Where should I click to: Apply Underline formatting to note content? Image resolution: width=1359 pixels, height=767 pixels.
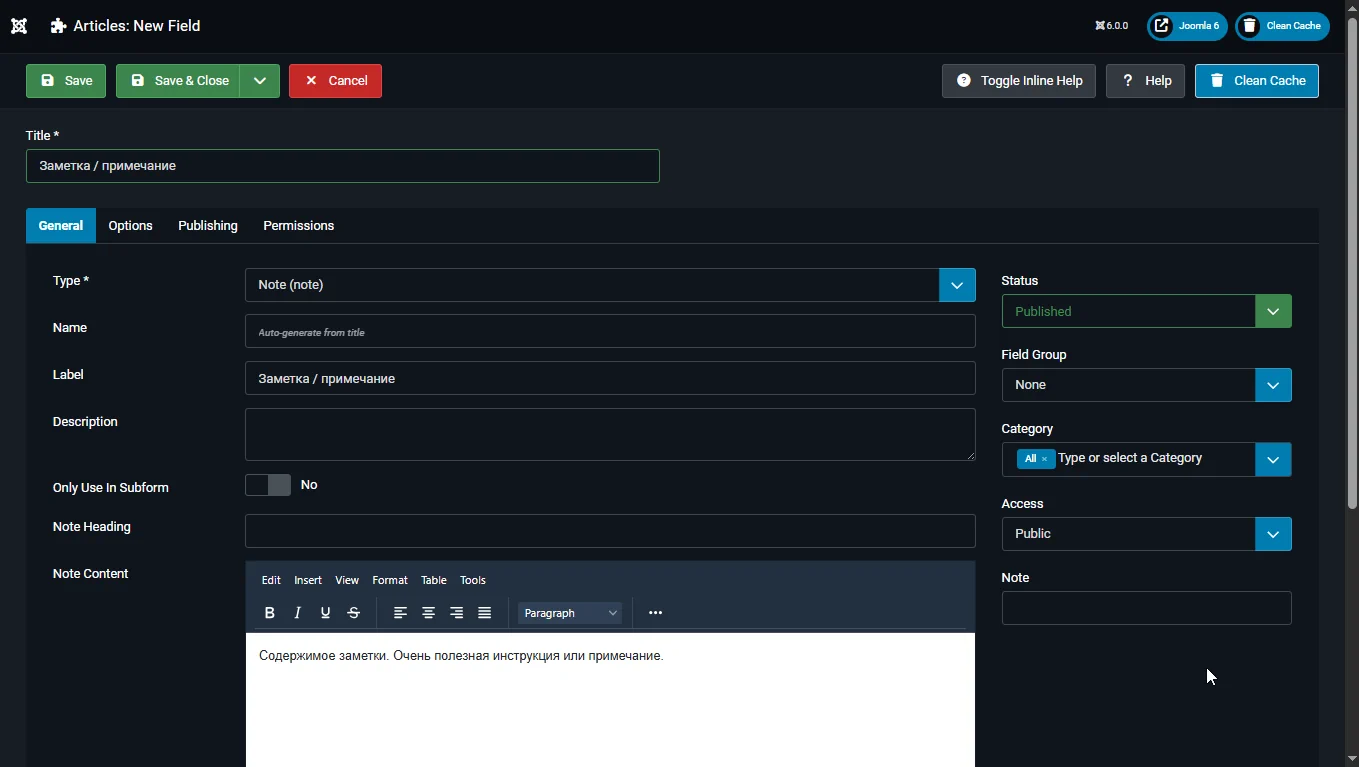tap(325, 612)
